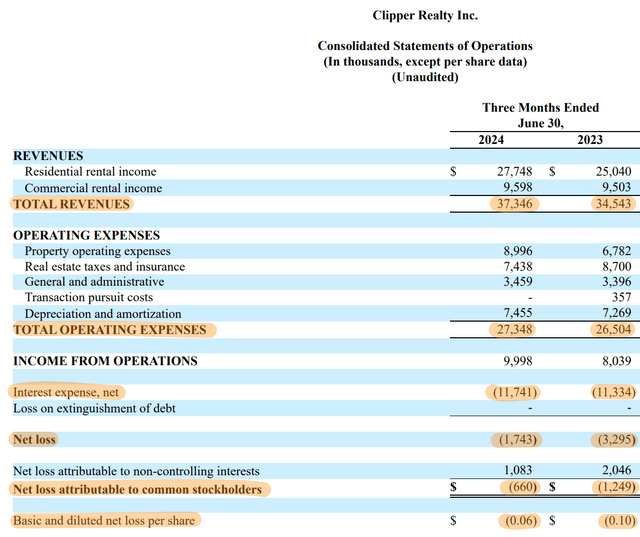
Task: Click 'Consolidated Statements of Operations' heading
Action: click(425, 46)
